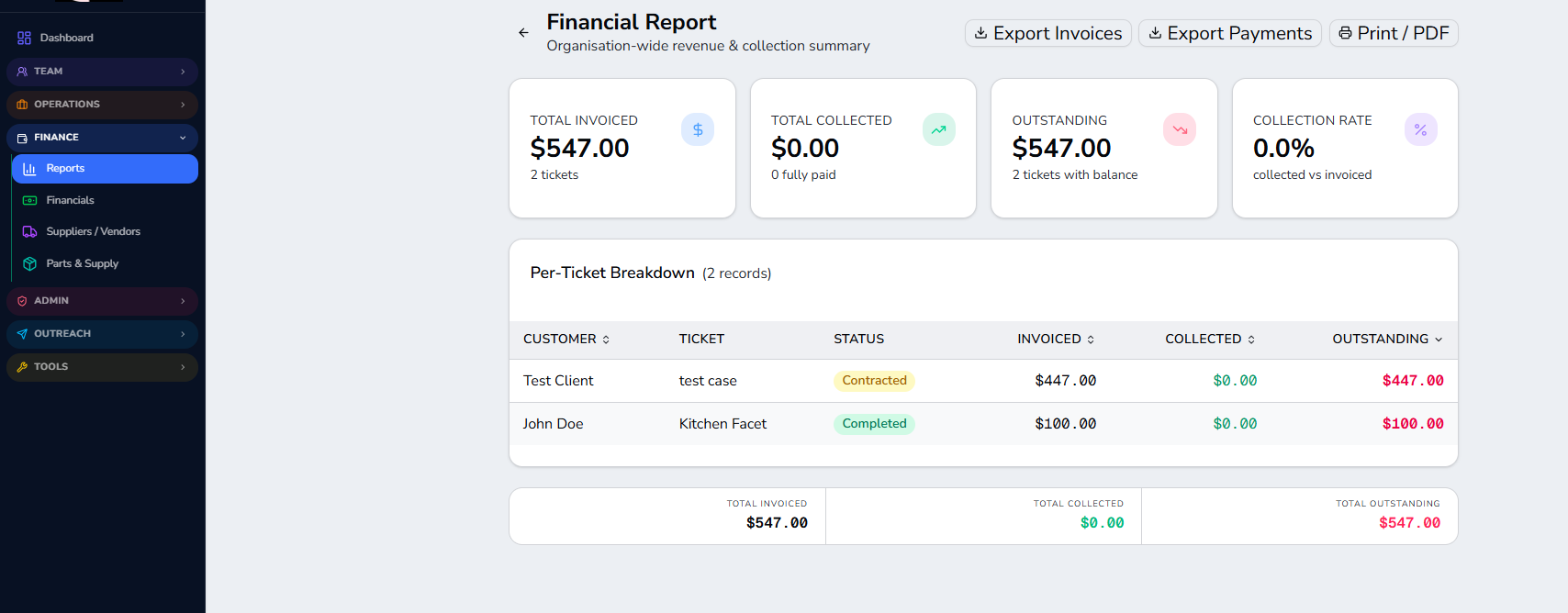
Task: Click the 0.0% collection rate value
Action: [x=1283, y=148]
